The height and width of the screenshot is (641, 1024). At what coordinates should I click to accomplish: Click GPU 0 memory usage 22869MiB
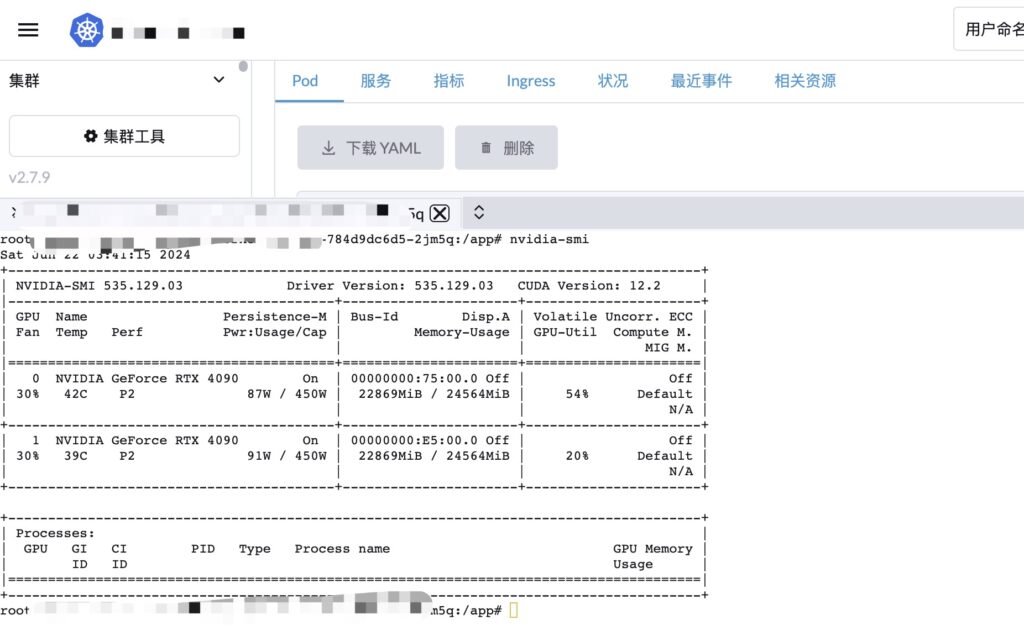[390, 394]
